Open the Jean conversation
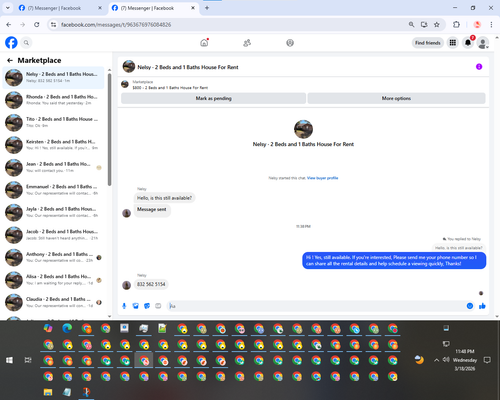Screen dimensions: 500x400 (x=54, y=167)
